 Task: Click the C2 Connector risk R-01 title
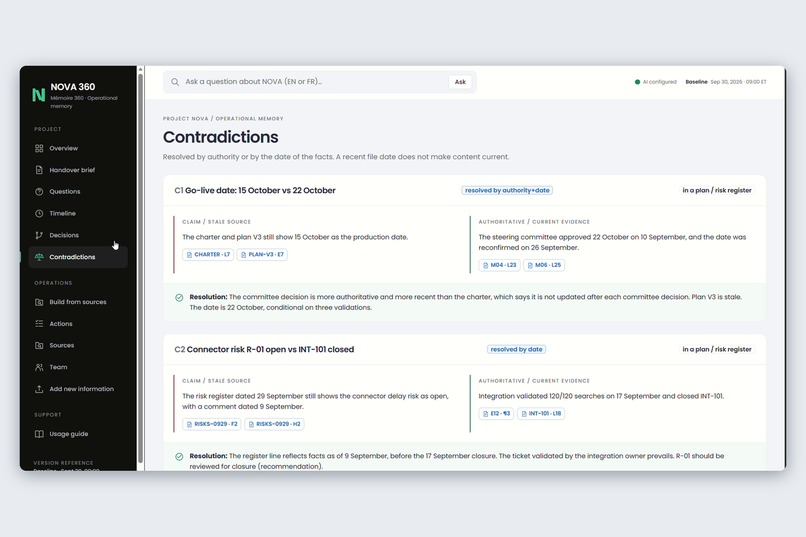[264, 349]
